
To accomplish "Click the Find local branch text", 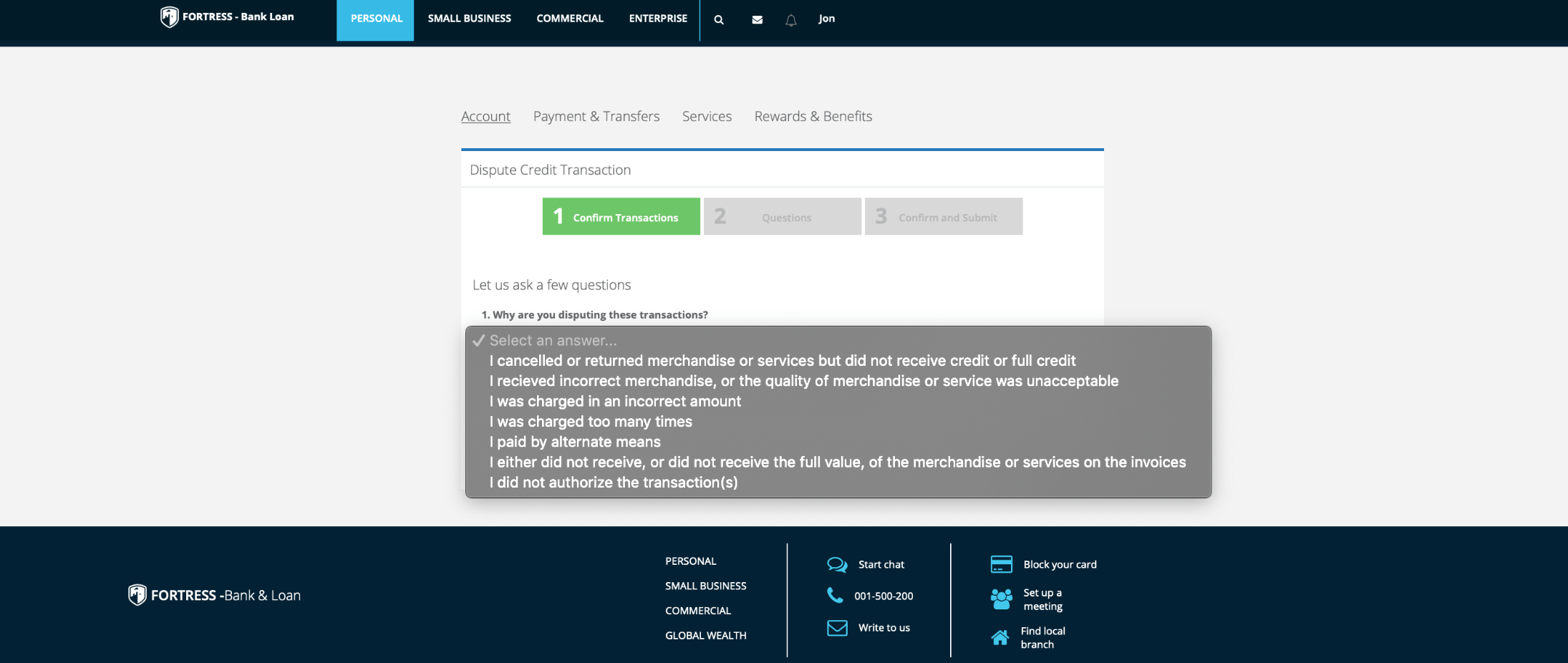I will (x=1043, y=637).
